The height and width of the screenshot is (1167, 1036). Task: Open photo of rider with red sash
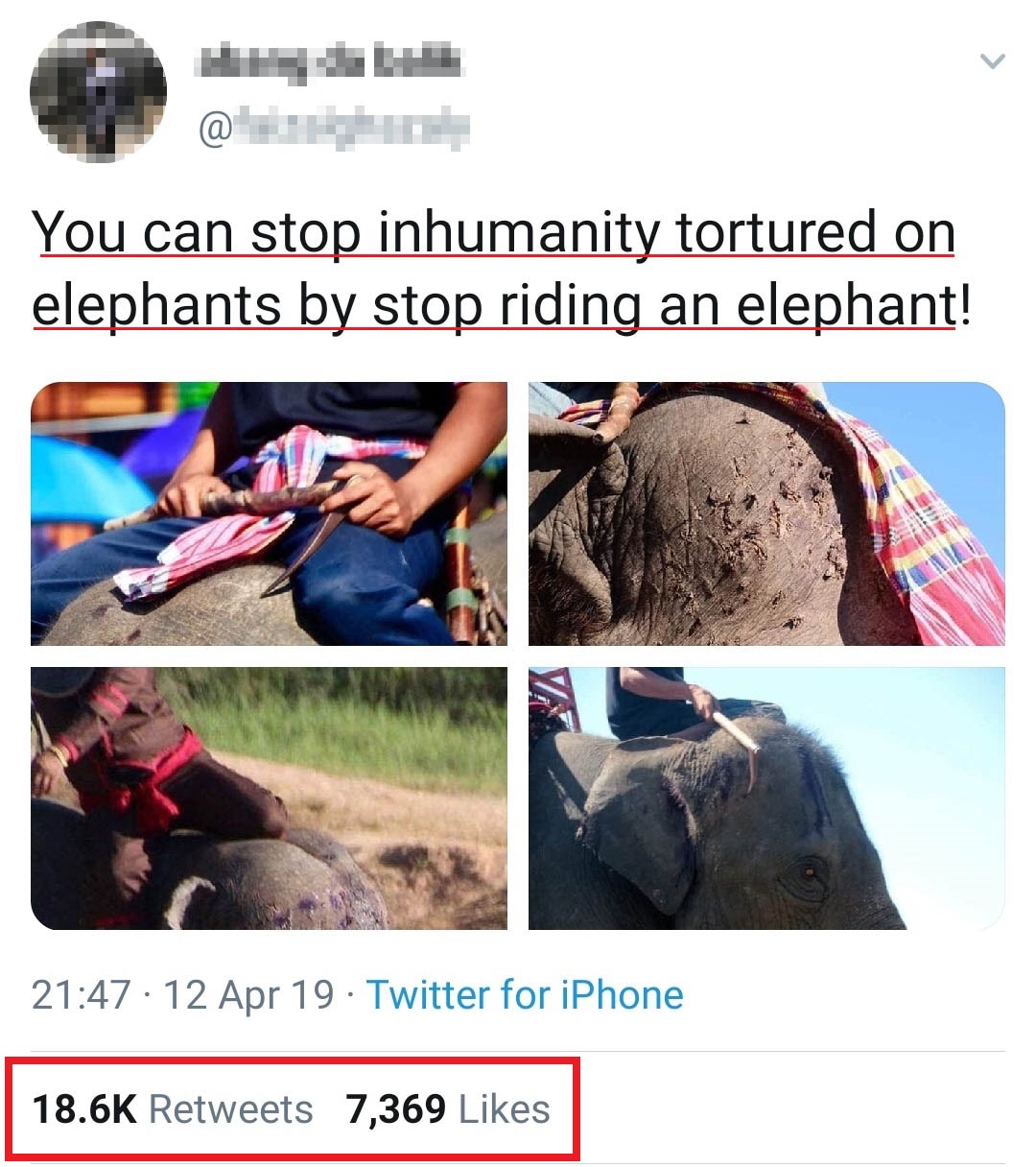[x=269, y=798]
